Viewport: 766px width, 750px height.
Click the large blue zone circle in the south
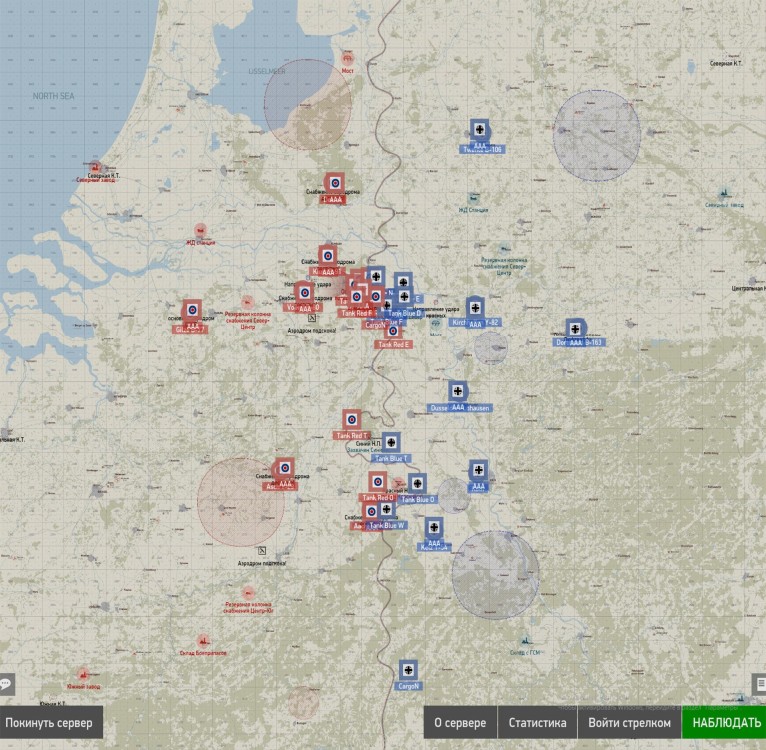click(495, 575)
